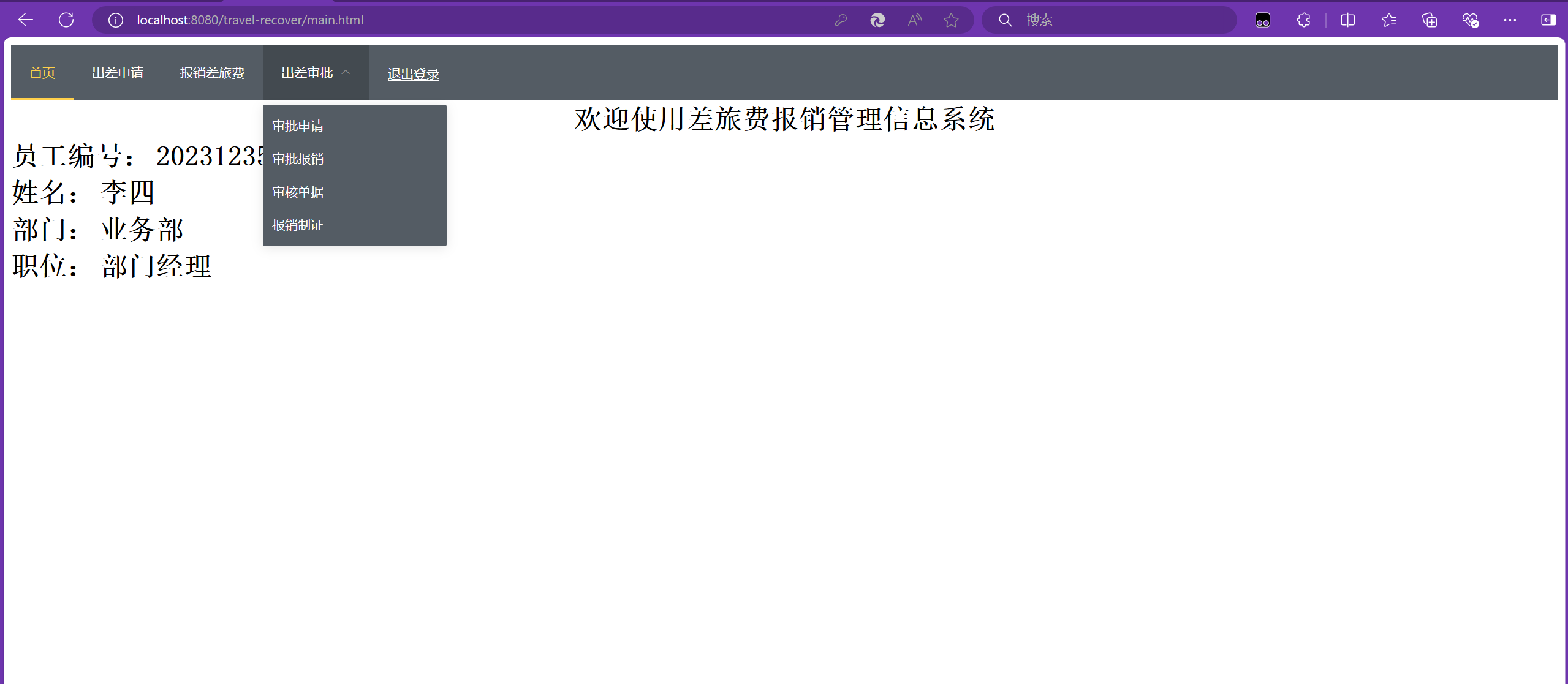Viewport: 1568px width, 684px height.
Task: Reload the page with refresh icon
Action: coord(66,20)
